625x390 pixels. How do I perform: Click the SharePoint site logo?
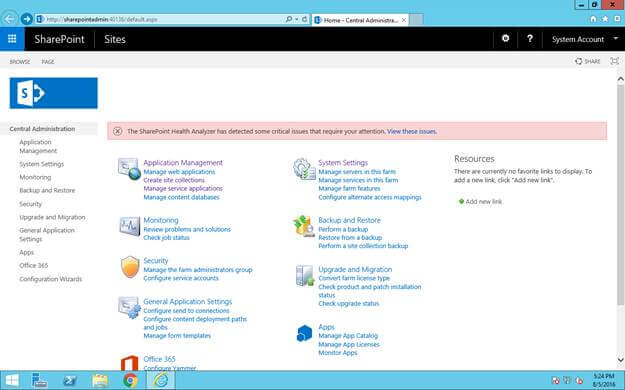coord(53,93)
